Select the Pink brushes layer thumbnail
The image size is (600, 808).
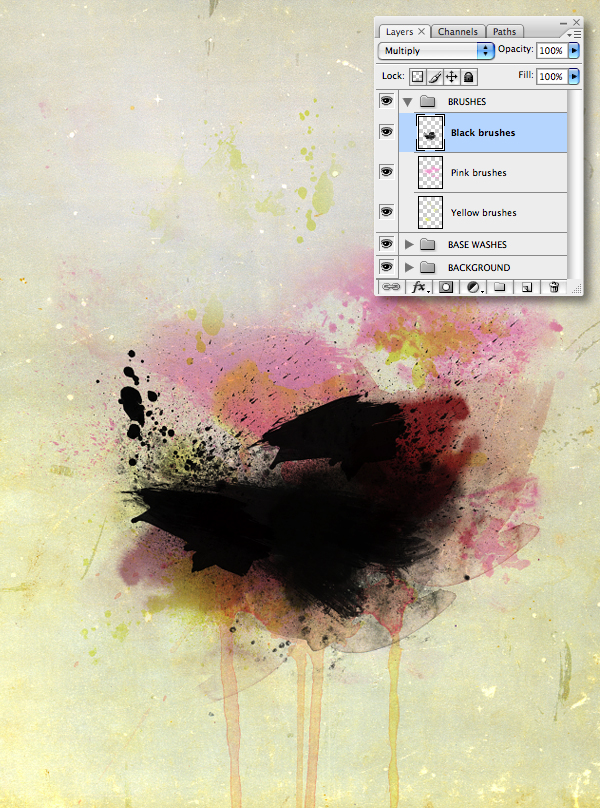click(430, 172)
